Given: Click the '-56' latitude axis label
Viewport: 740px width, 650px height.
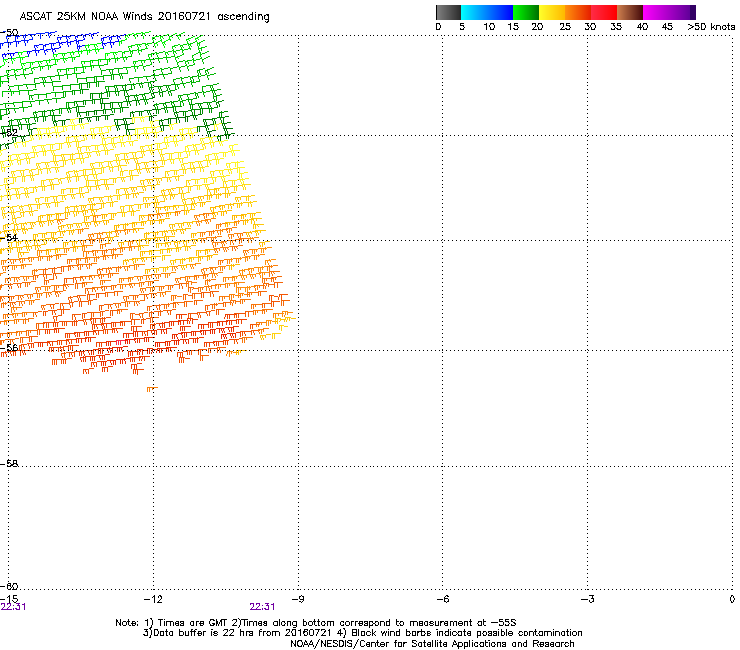Looking at the screenshot, I should click(x=9, y=347).
